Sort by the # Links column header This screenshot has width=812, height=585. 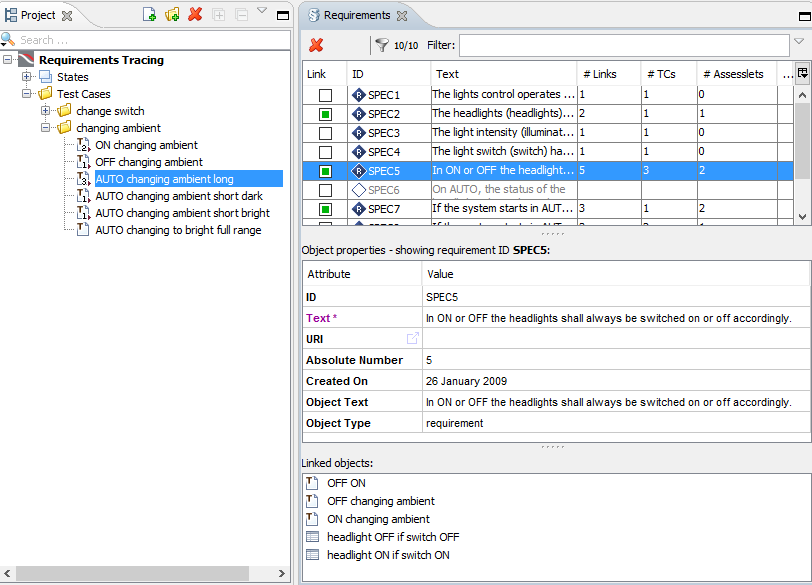(608, 74)
